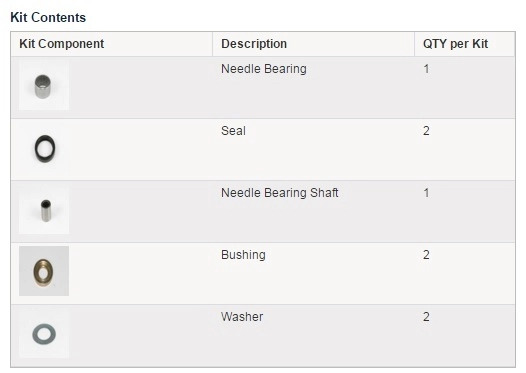Click the Kit Component column header
526x373 pixels.
click(x=61, y=44)
